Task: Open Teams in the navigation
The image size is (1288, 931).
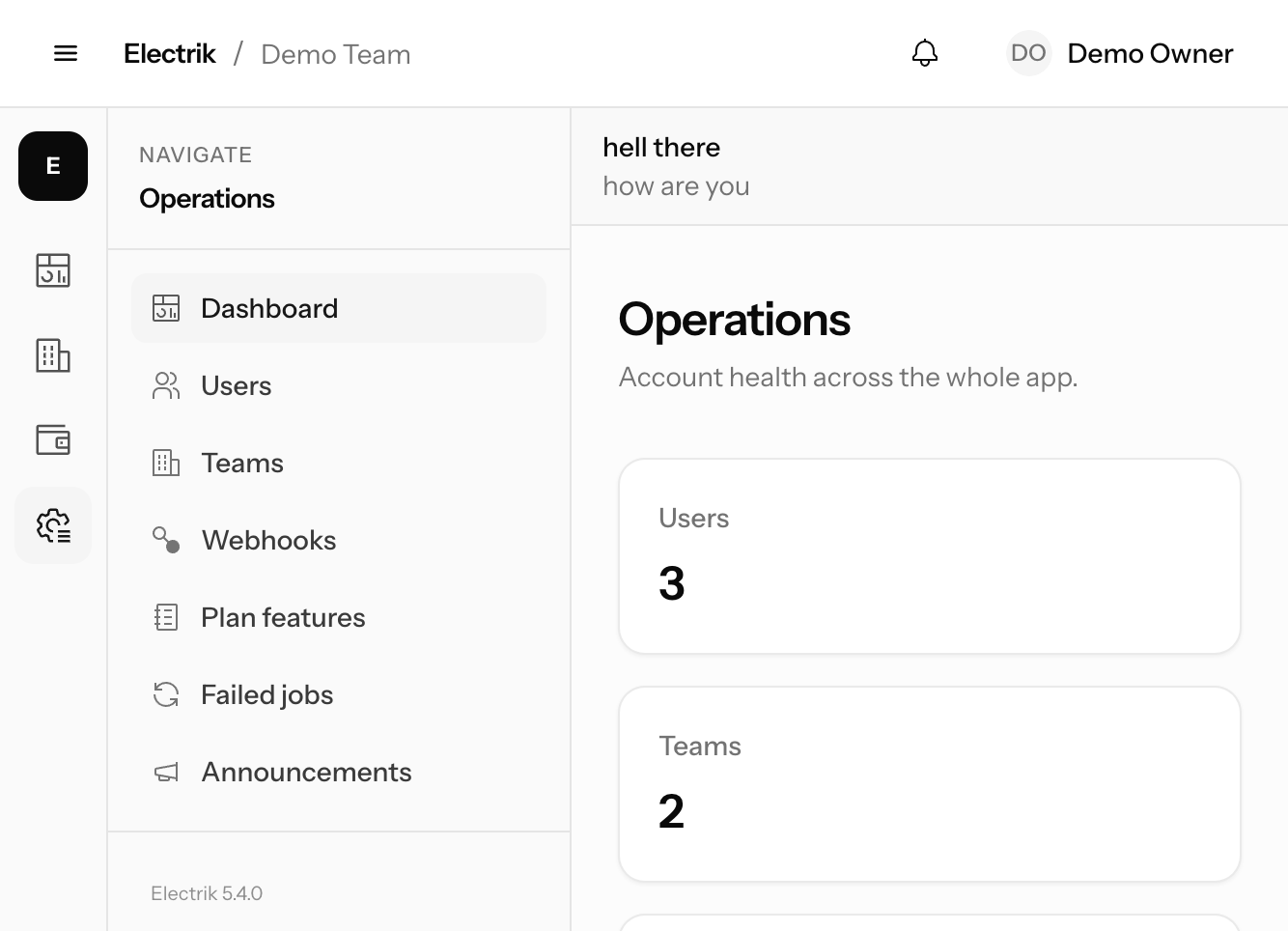Action: pos(339,463)
